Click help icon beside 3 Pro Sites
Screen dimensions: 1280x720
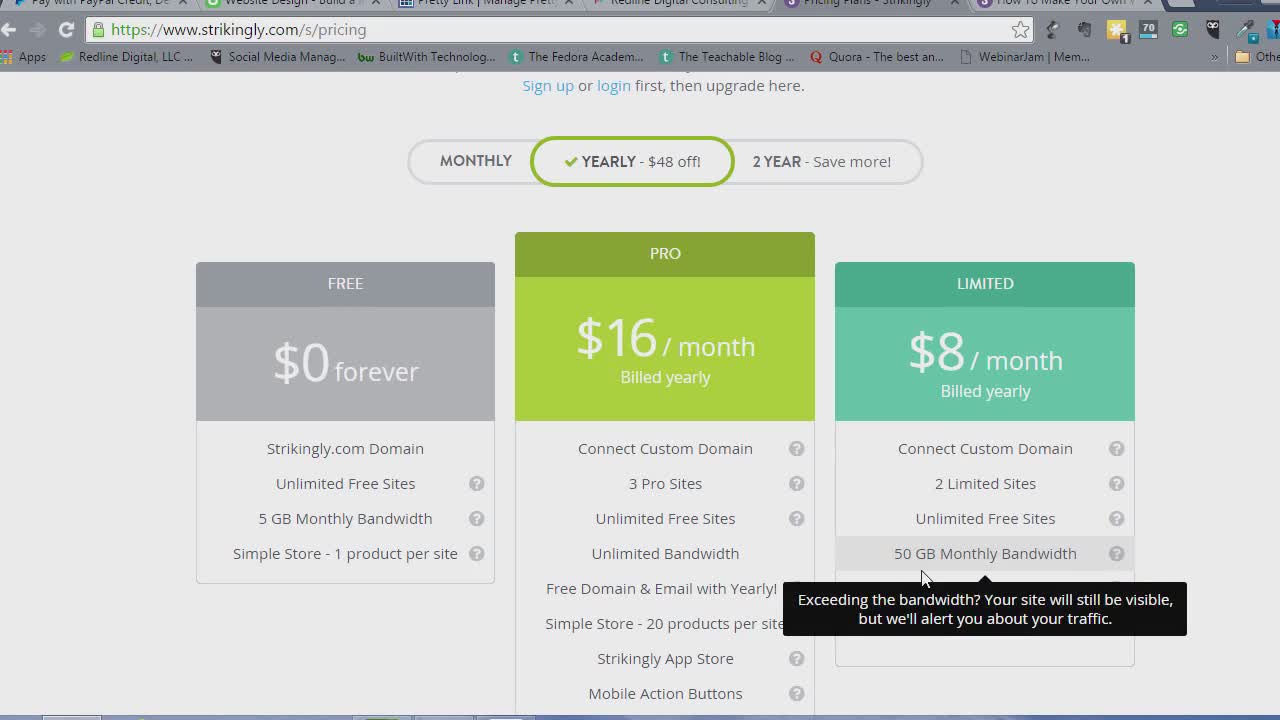point(797,483)
